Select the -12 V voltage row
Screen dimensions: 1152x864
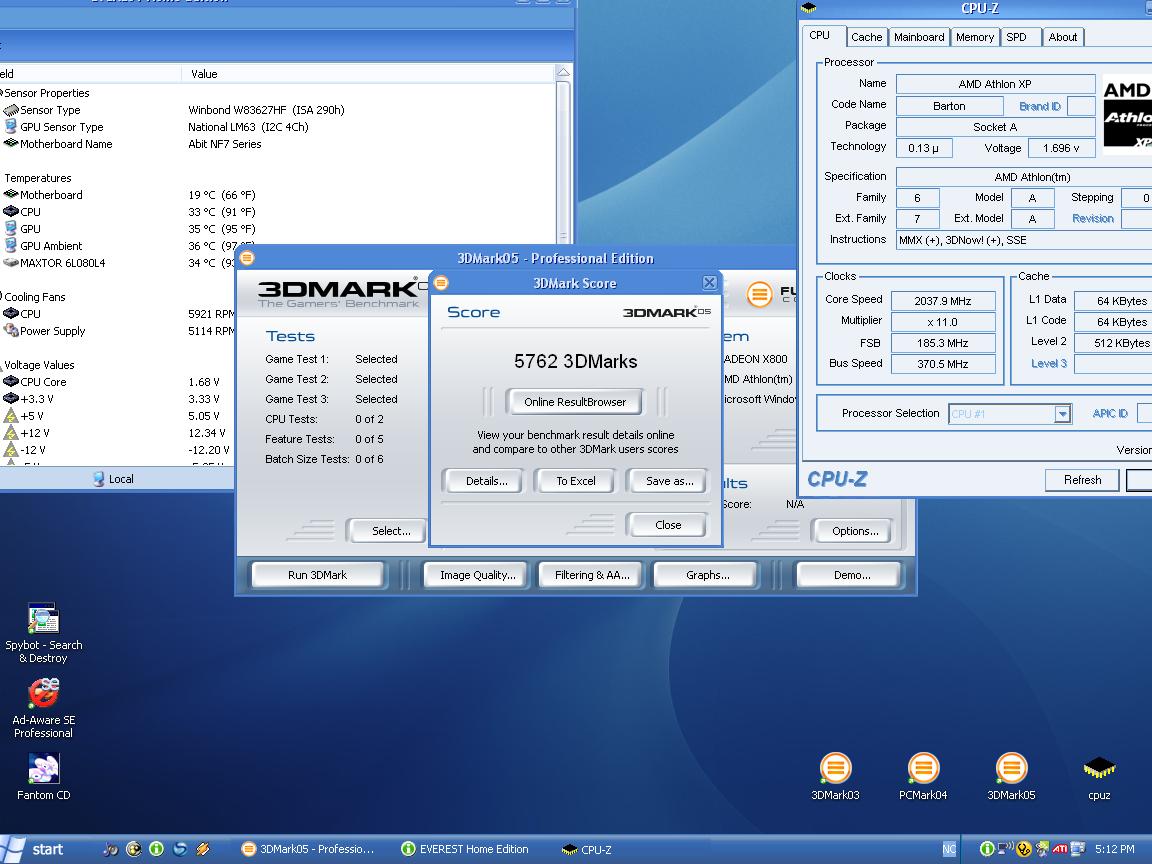tap(118, 450)
